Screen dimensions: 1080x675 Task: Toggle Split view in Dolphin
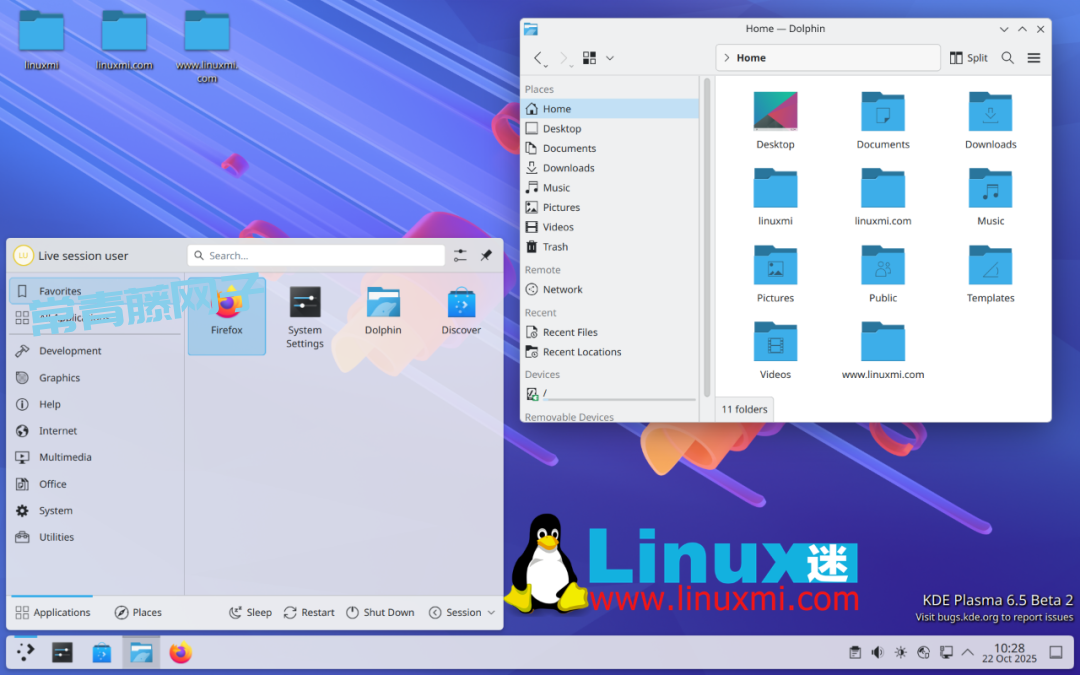[968, 58]
